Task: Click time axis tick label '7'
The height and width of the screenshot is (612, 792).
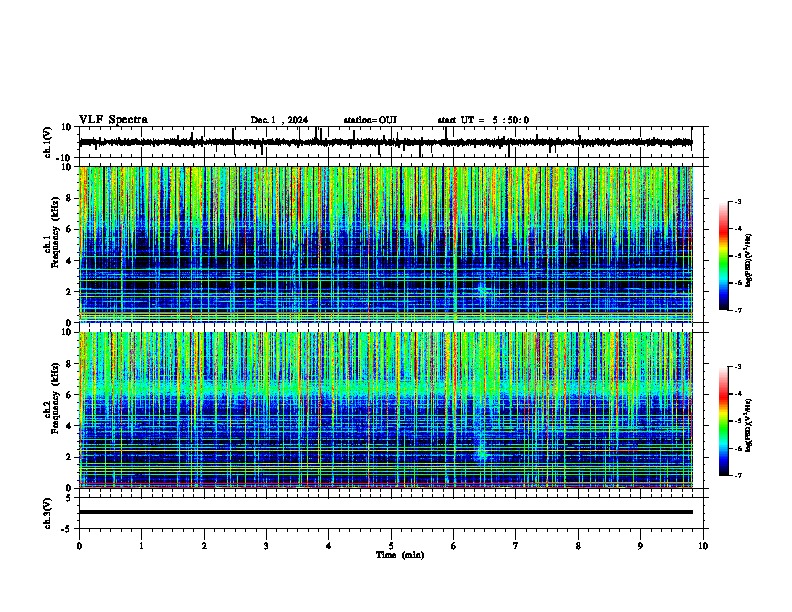Action: tap(516, 546)
